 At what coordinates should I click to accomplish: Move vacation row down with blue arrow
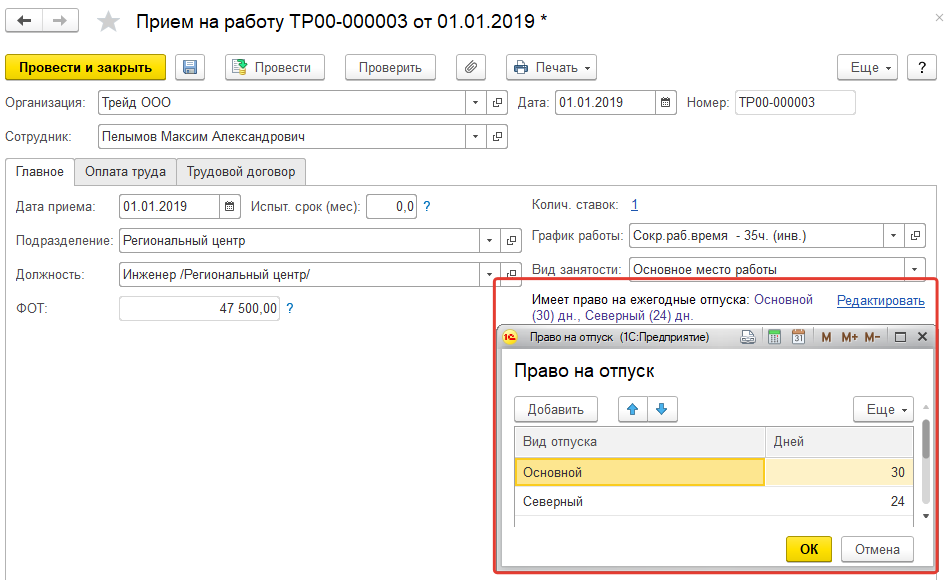(662, 409)
